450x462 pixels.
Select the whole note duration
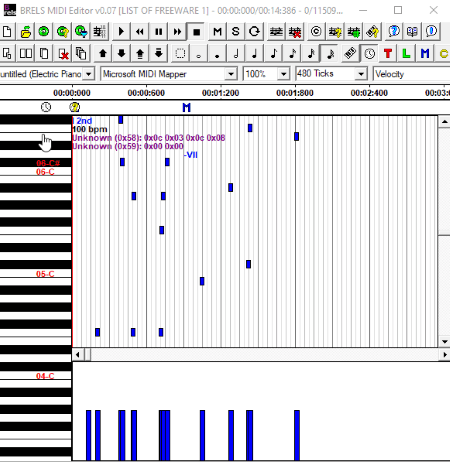(x=199, y=53)
